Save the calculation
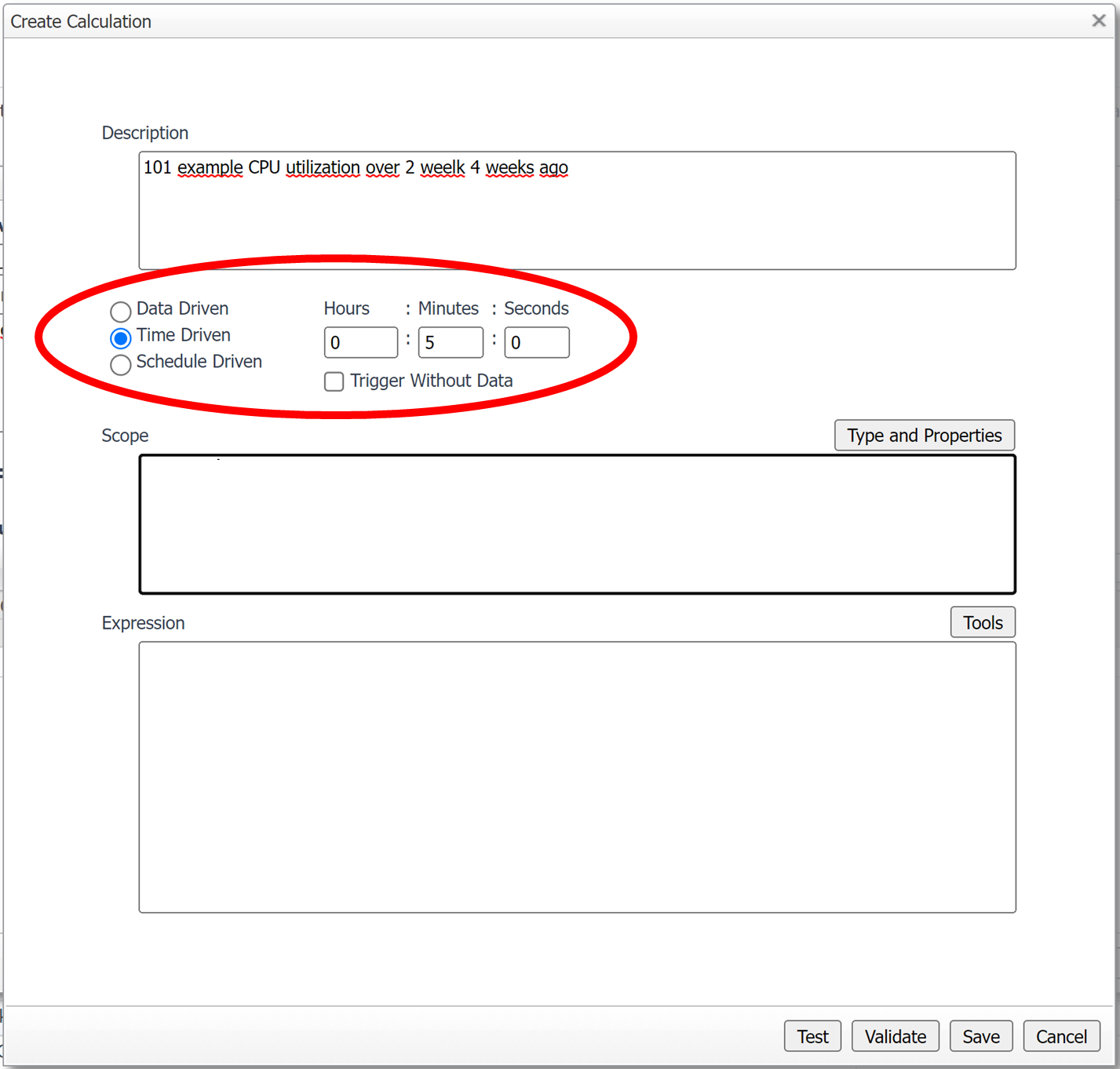Image resolution: width=1120 pixels, height=1069 pixels. coord(980,1036)
